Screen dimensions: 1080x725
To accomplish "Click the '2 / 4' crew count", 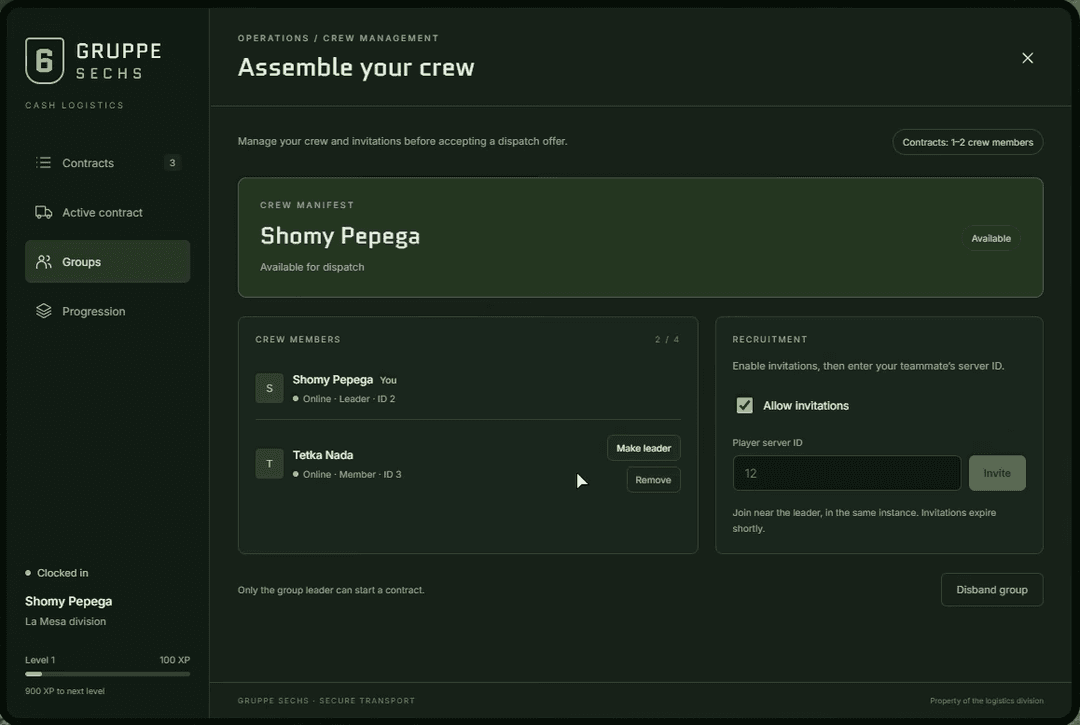I will tap(667, 339).
